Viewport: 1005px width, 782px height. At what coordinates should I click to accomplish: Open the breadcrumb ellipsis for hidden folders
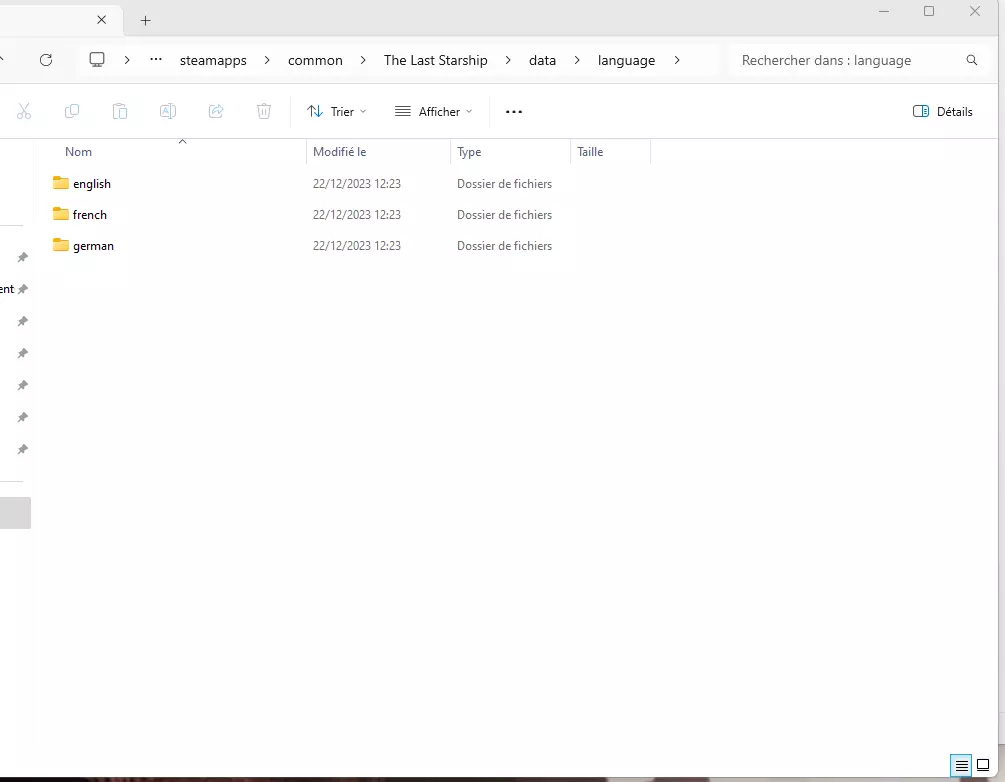point(156,60)
